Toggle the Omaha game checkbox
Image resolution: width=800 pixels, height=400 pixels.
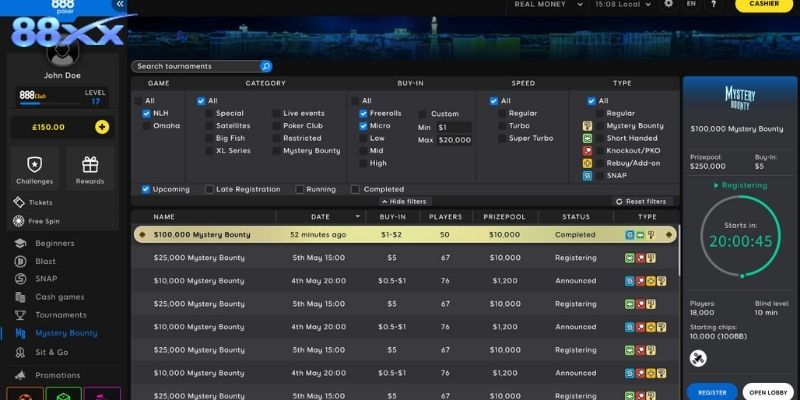(x=146, y=126)
